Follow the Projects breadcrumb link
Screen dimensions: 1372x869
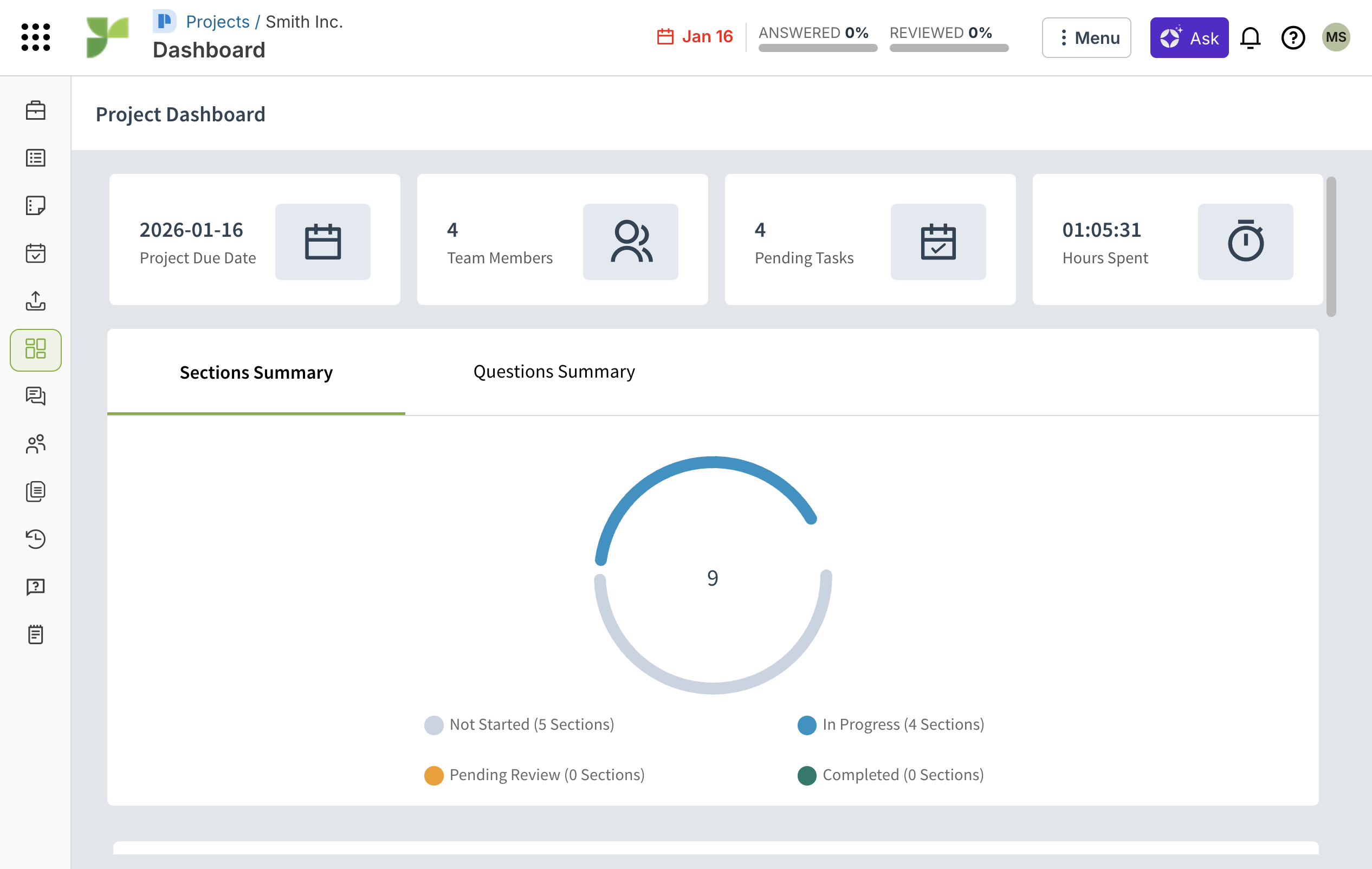coord(218,22)
